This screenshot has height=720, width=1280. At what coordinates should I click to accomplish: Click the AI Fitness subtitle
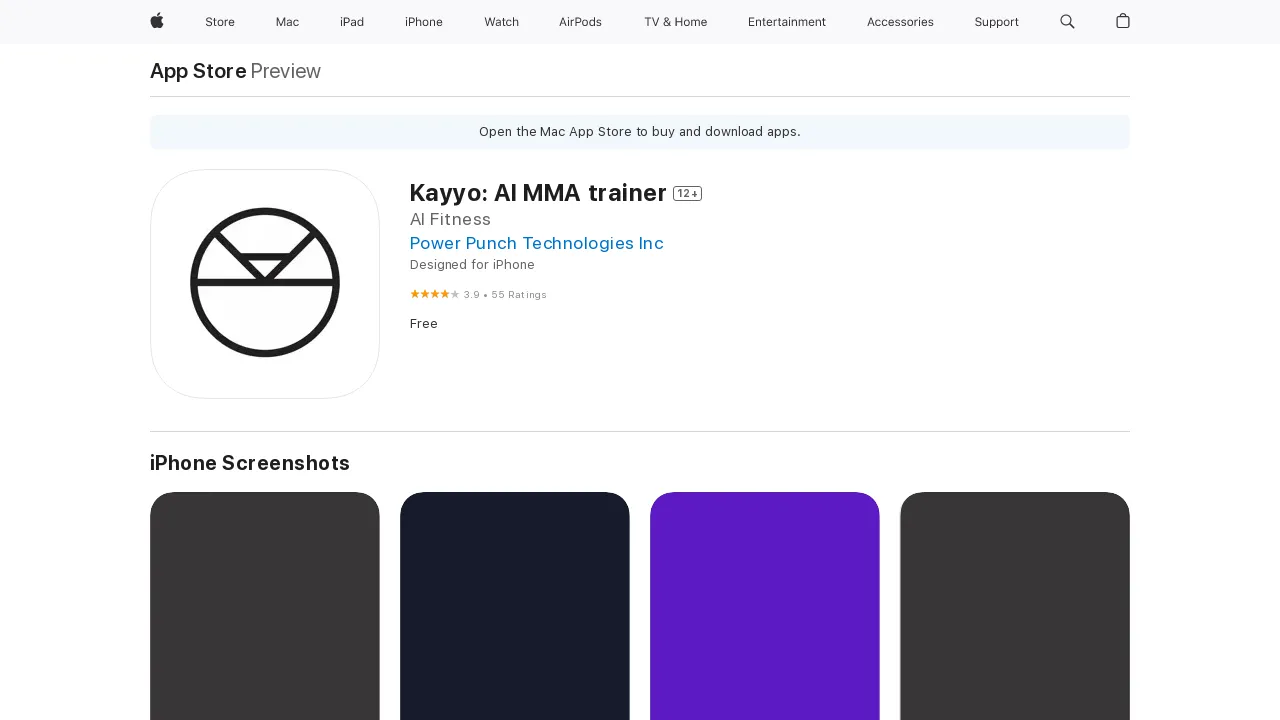tap(450, 219)
